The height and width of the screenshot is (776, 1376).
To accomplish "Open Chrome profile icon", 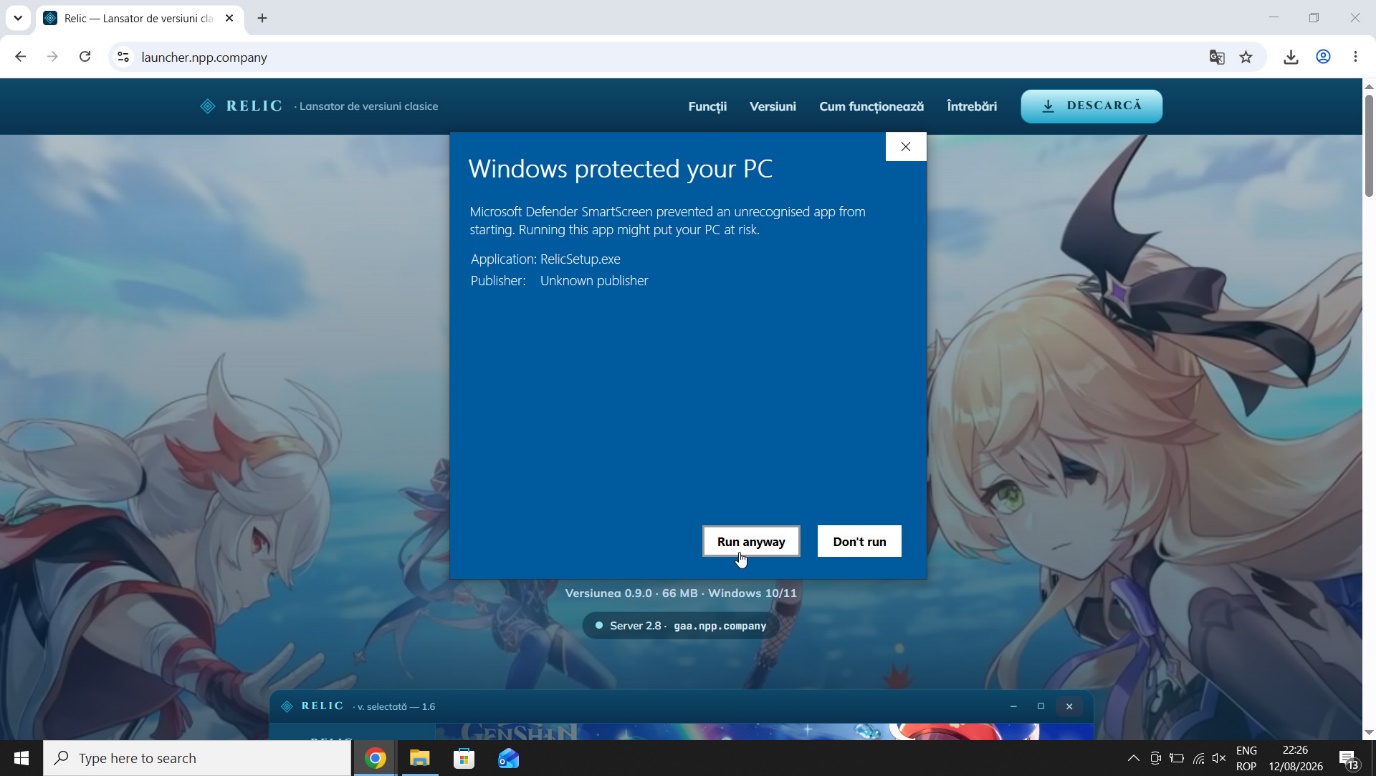I will coord(1323,57).
